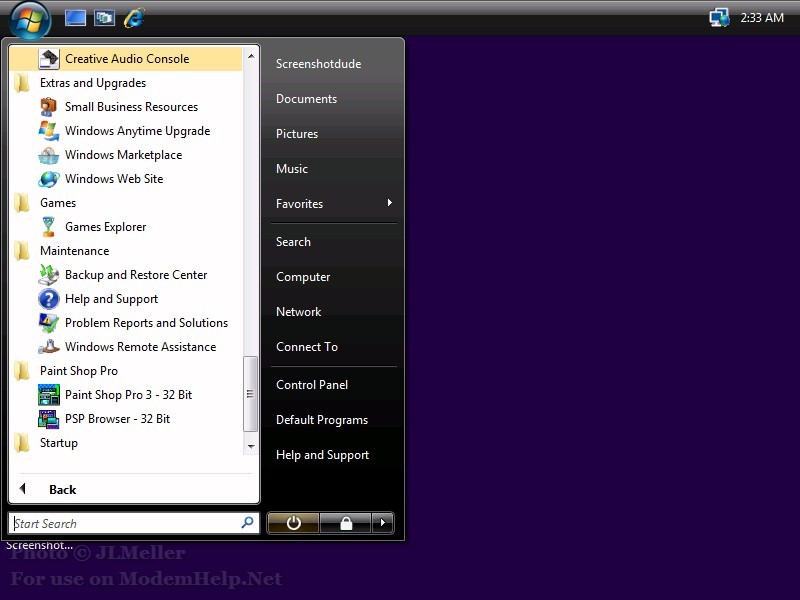Click the programs list scrollbar thumb
The height and width of the screenshot is (600, 800).
(250, 394)
